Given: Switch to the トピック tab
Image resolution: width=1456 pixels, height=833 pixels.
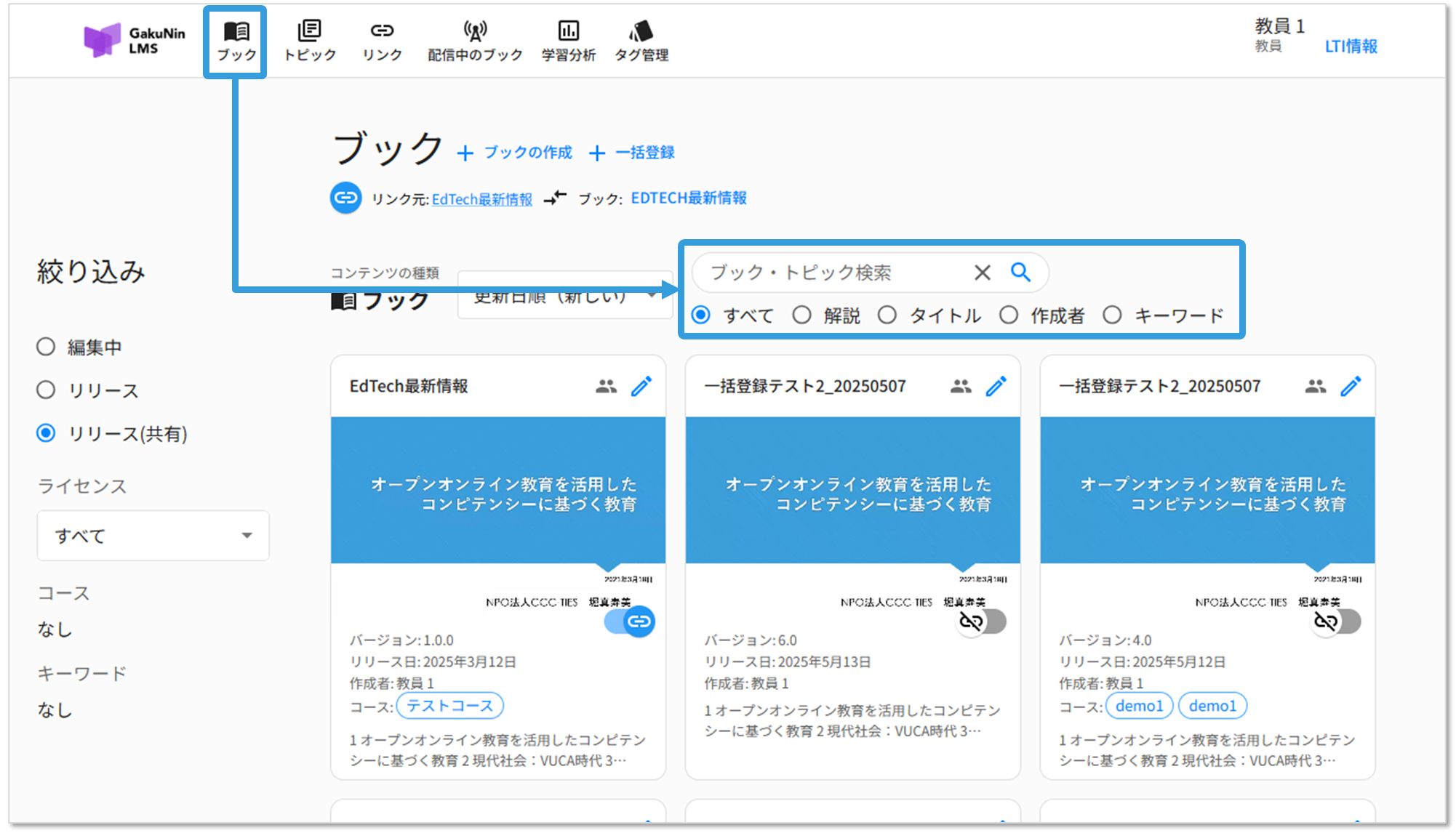Looking at the screenshot, I should (x=309, y=41).
